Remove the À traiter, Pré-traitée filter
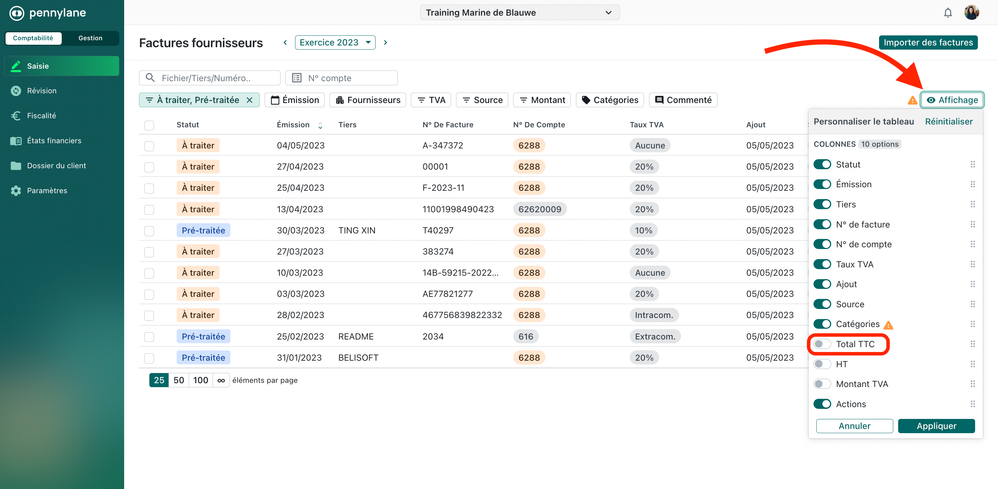Image resolution: width=998 pixels, height=489 pixels. [250, 100]
